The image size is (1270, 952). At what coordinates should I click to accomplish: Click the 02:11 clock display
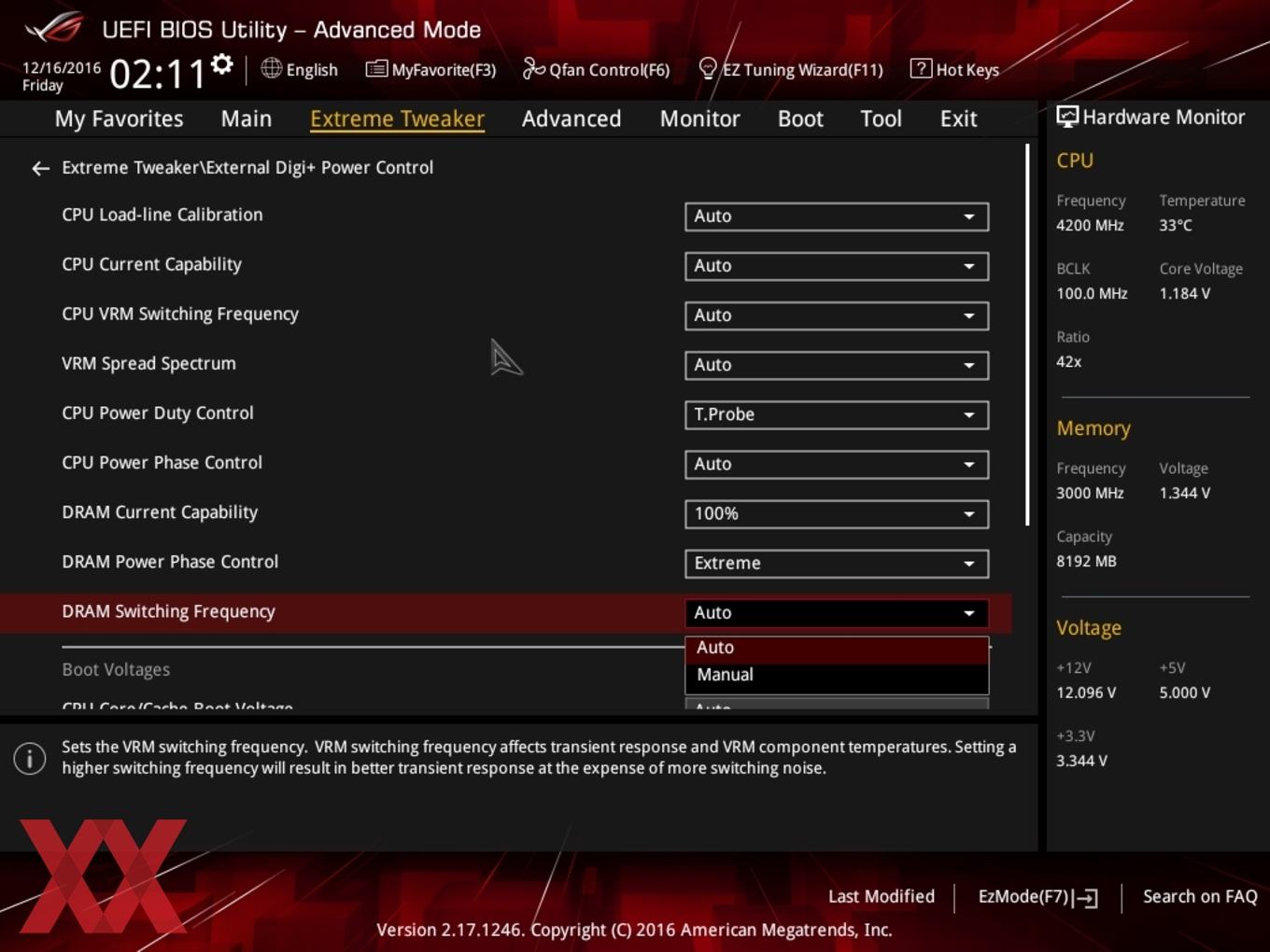point(157,74)
